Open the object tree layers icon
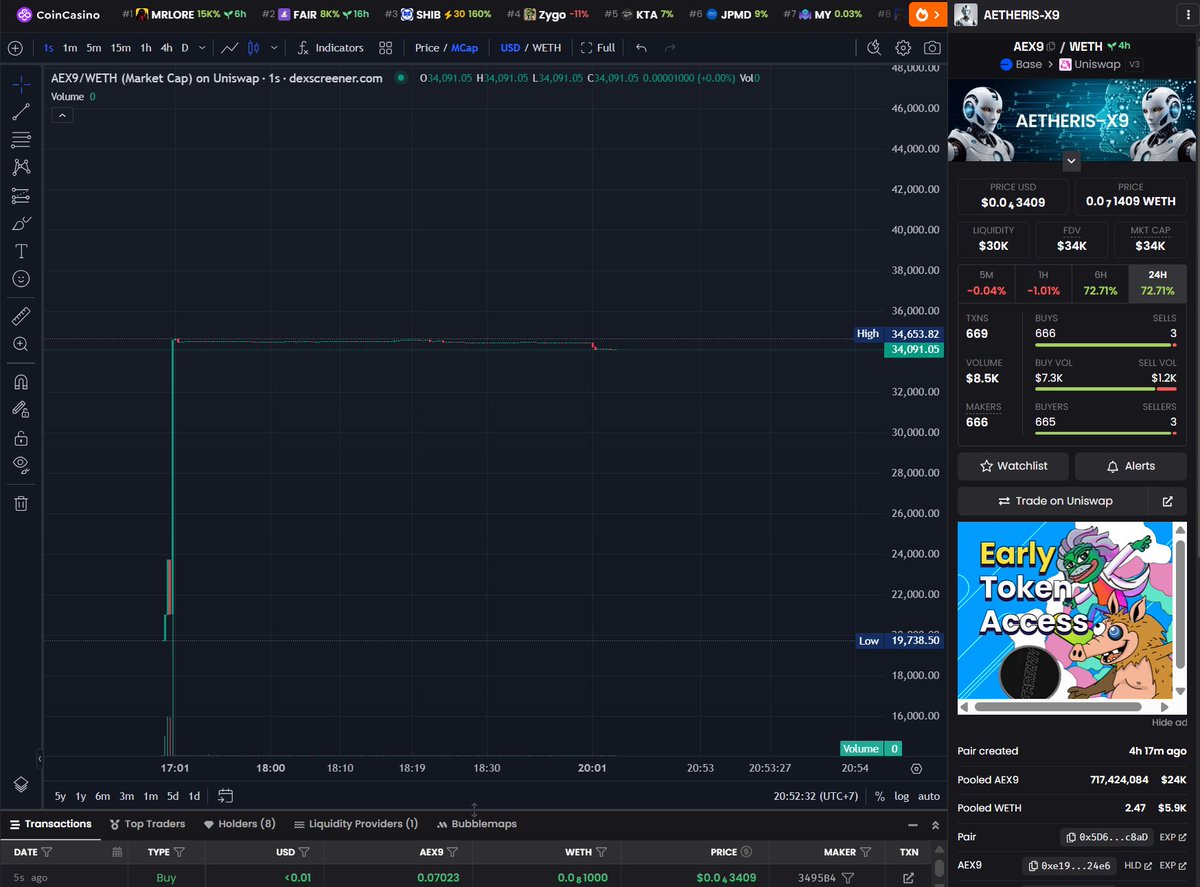Viewport: 1200px width, 887px height. point(21,783)
